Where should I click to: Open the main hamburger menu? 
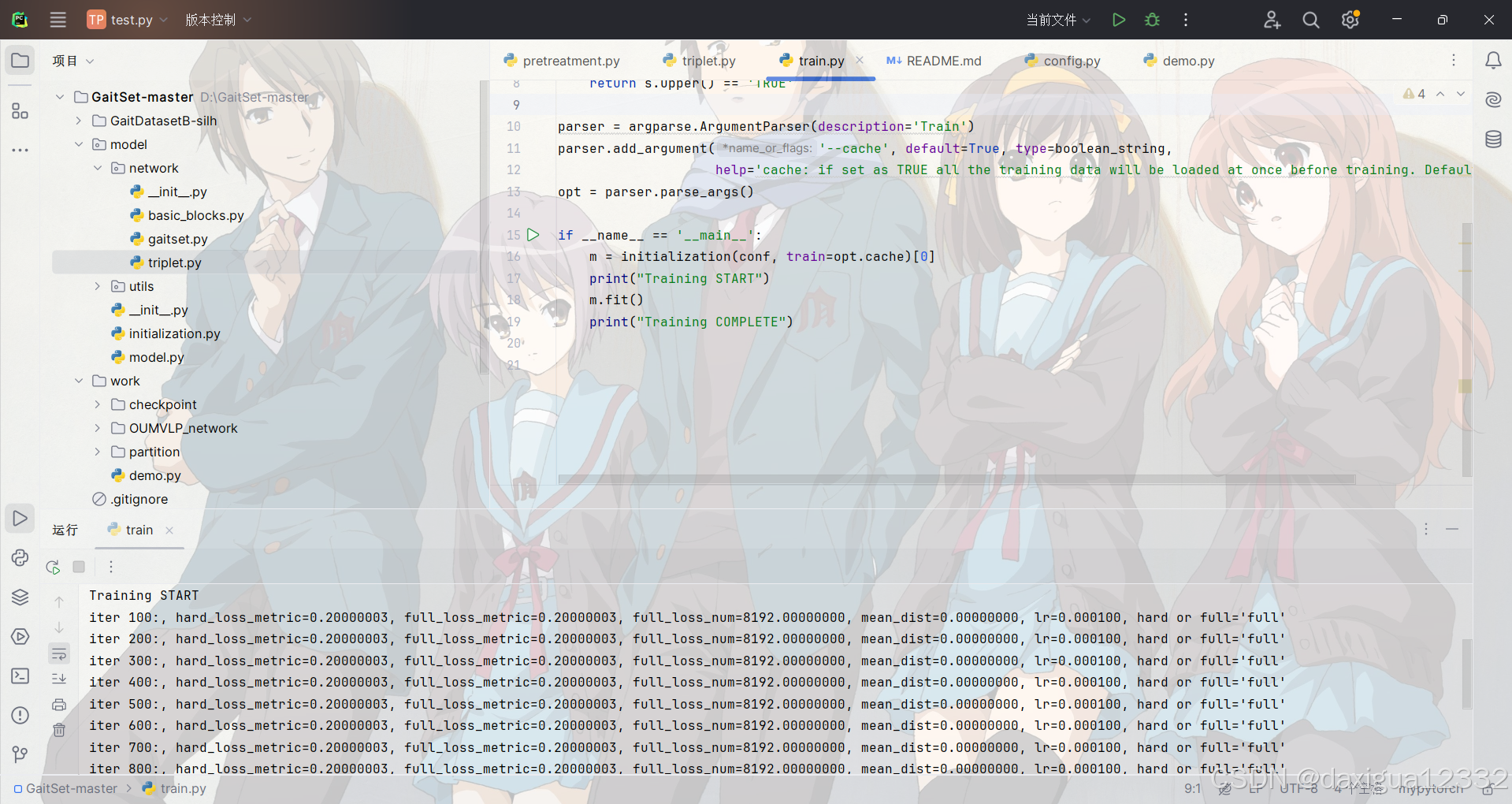58,20
